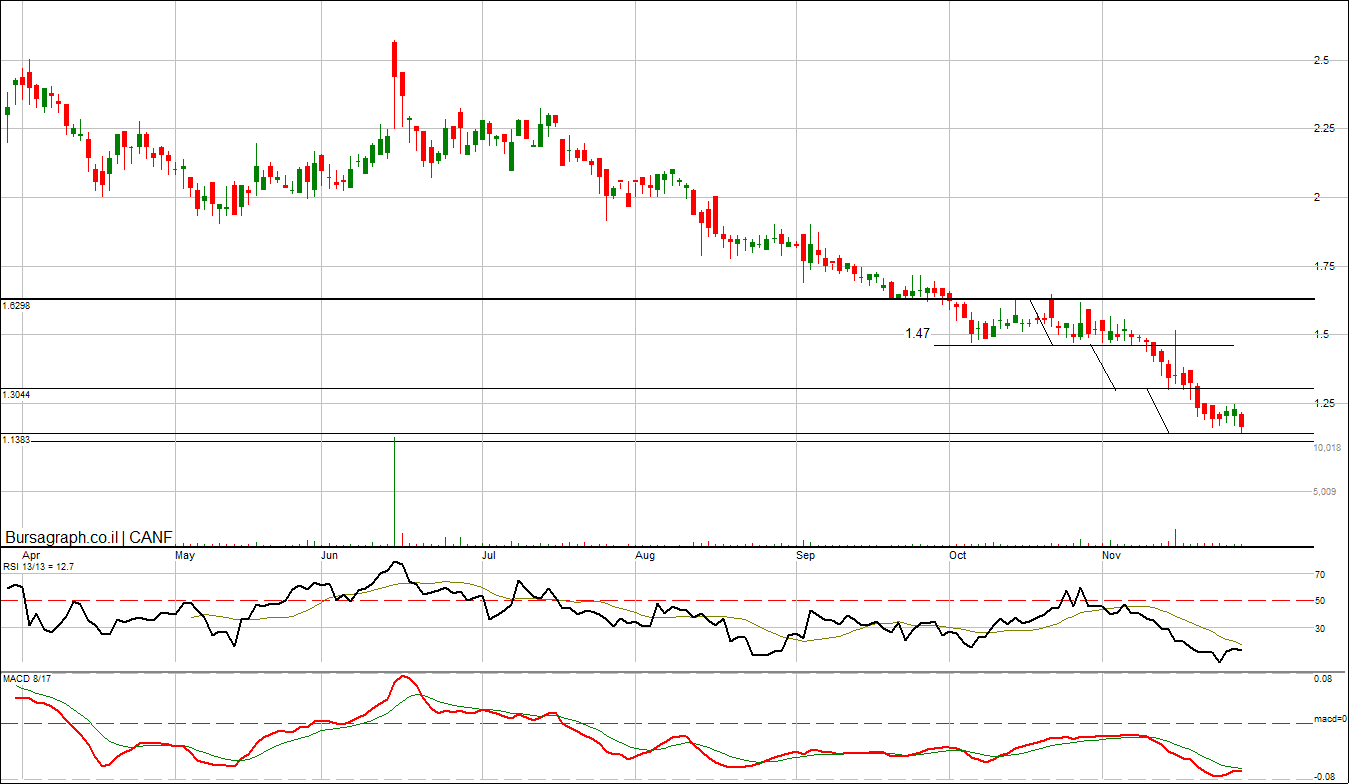Select the Apr month label on time axis

32,553
